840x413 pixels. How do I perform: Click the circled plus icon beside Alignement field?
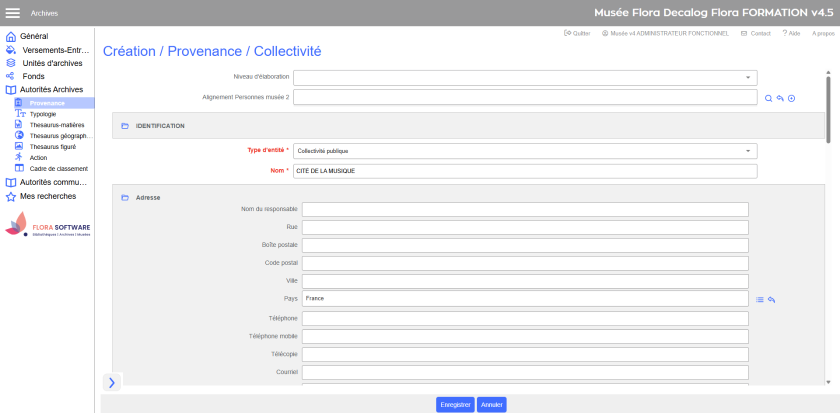tap(791, 98)
